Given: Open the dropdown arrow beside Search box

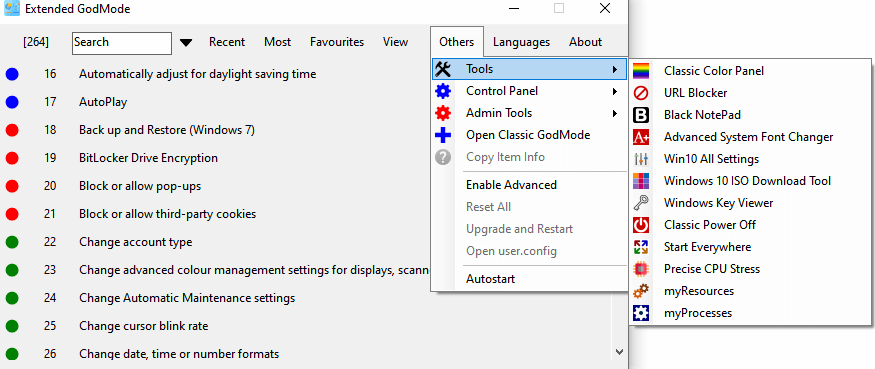Looking at the screenshot, I should point(186,42).
